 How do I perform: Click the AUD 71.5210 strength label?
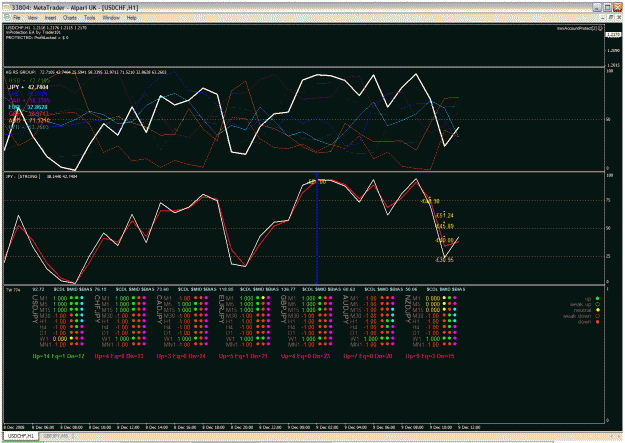pyautogui.click(x=29, y=120)
